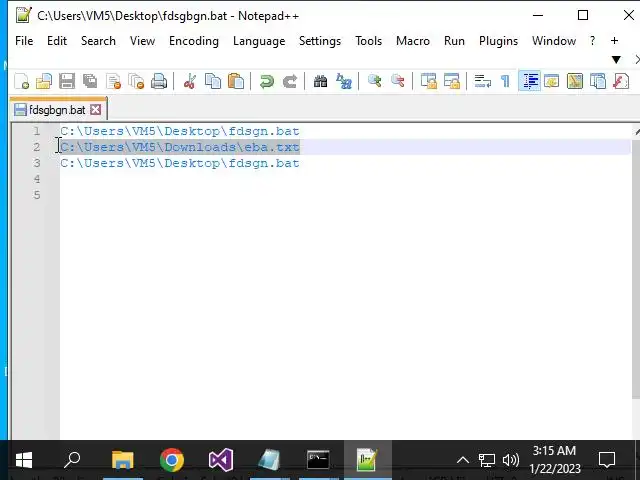Open the Function List icon
This screenshot has width=640, height=480.
(x=620, y=81)
